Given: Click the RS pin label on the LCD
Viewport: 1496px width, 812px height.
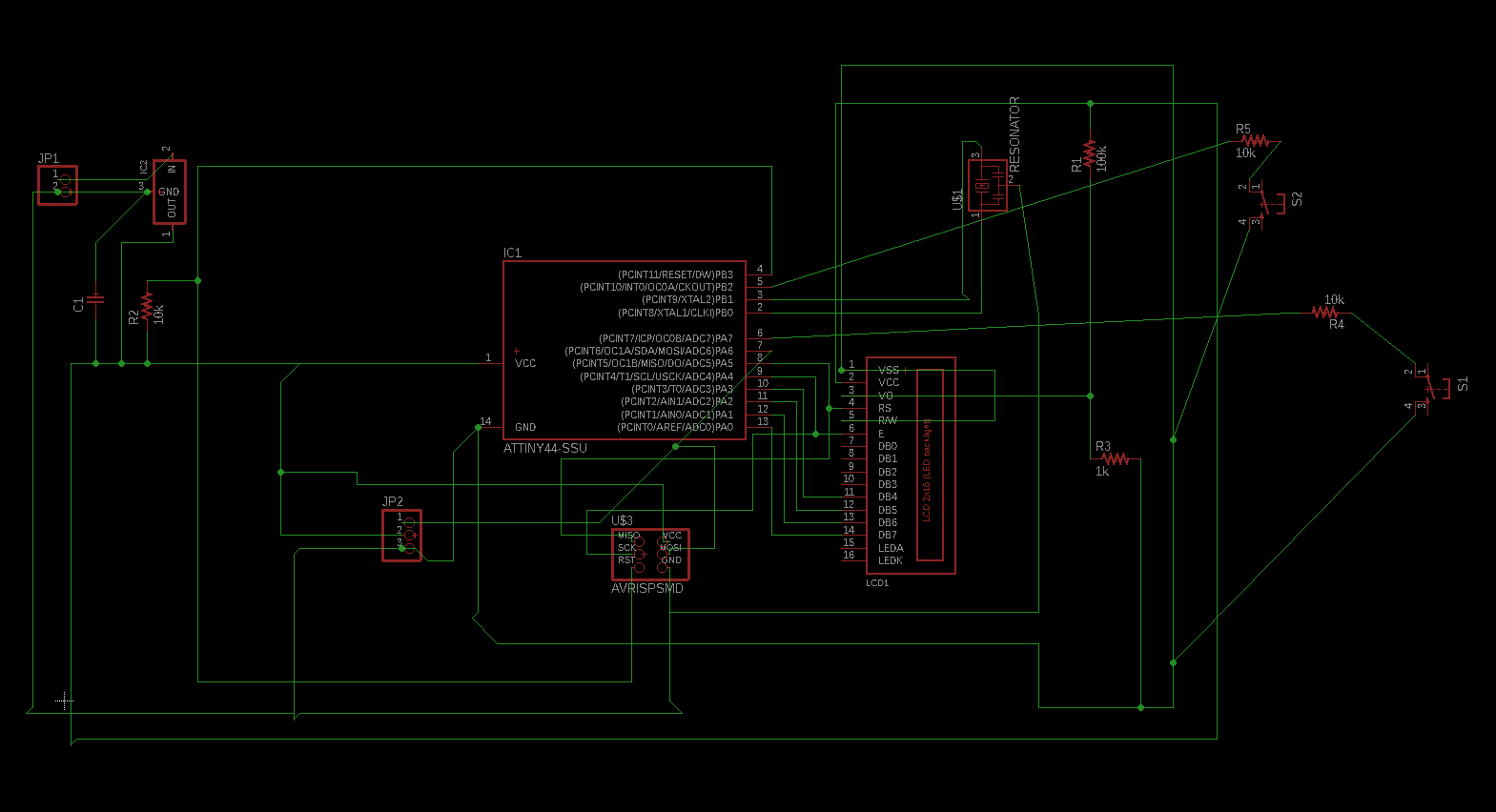Looking at the screenshot, I should [885, 408].
